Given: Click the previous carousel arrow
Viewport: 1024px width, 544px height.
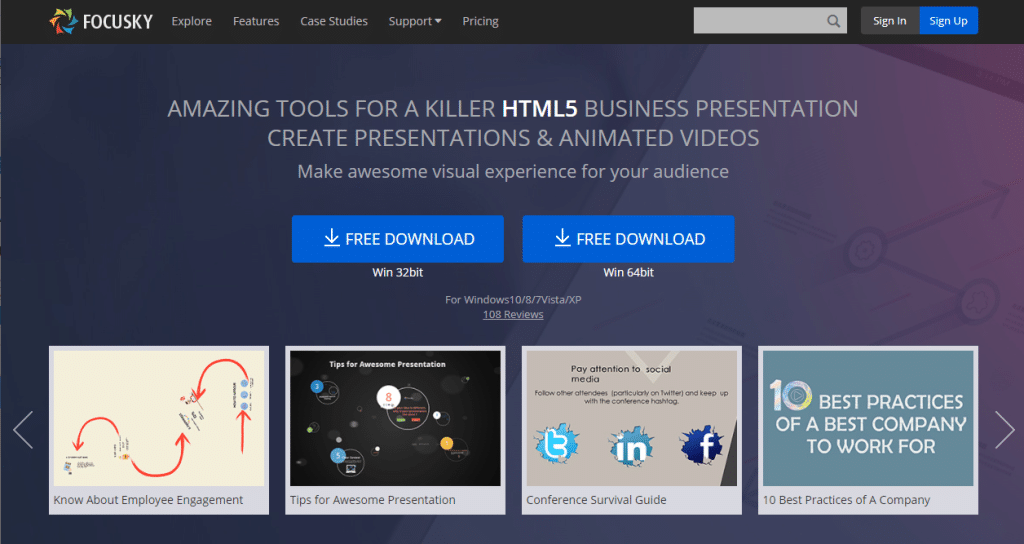Looking at the screenshot, I should click(23, 429).
